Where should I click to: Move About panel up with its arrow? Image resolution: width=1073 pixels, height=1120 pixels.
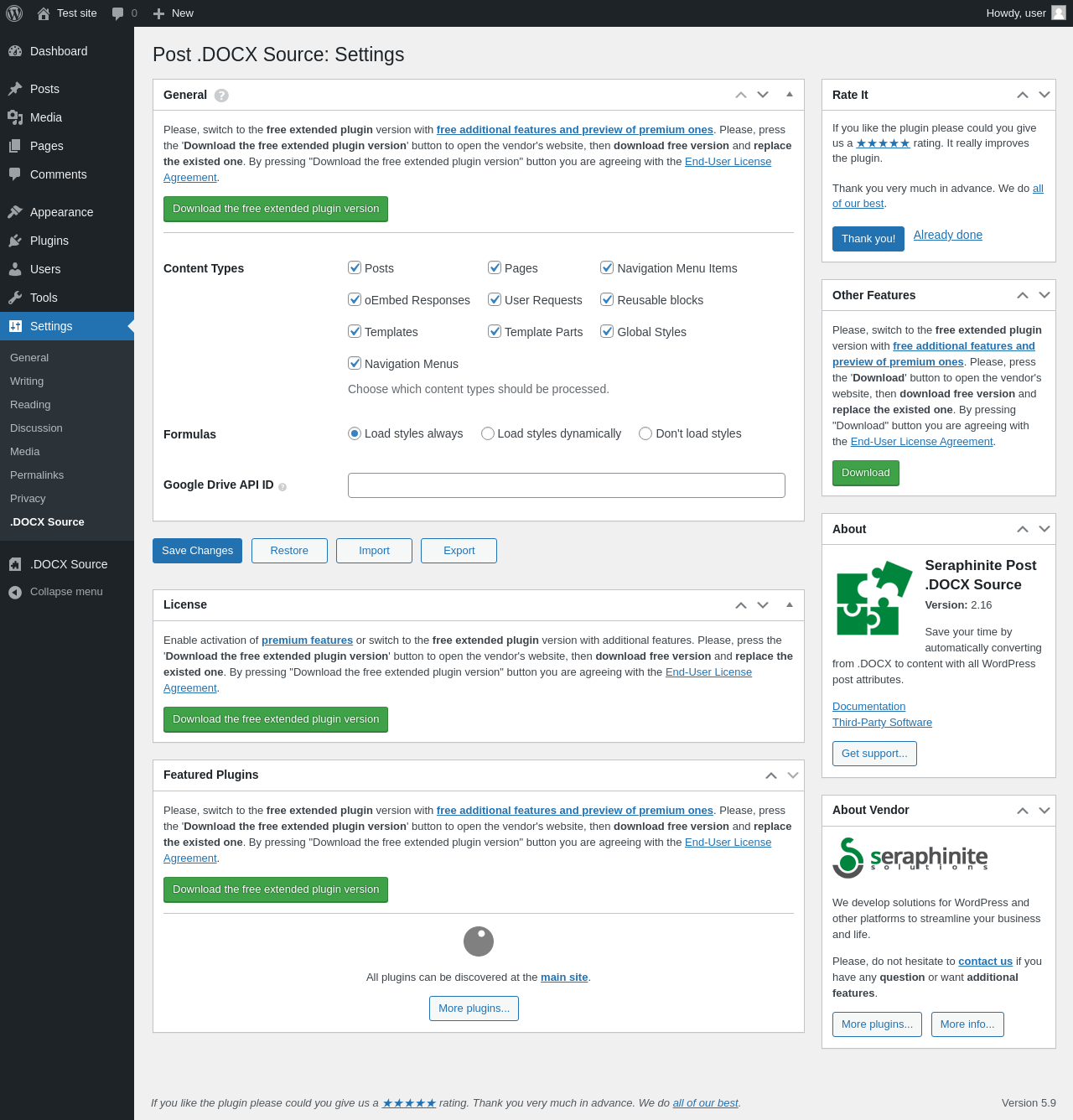point(1023,529)
